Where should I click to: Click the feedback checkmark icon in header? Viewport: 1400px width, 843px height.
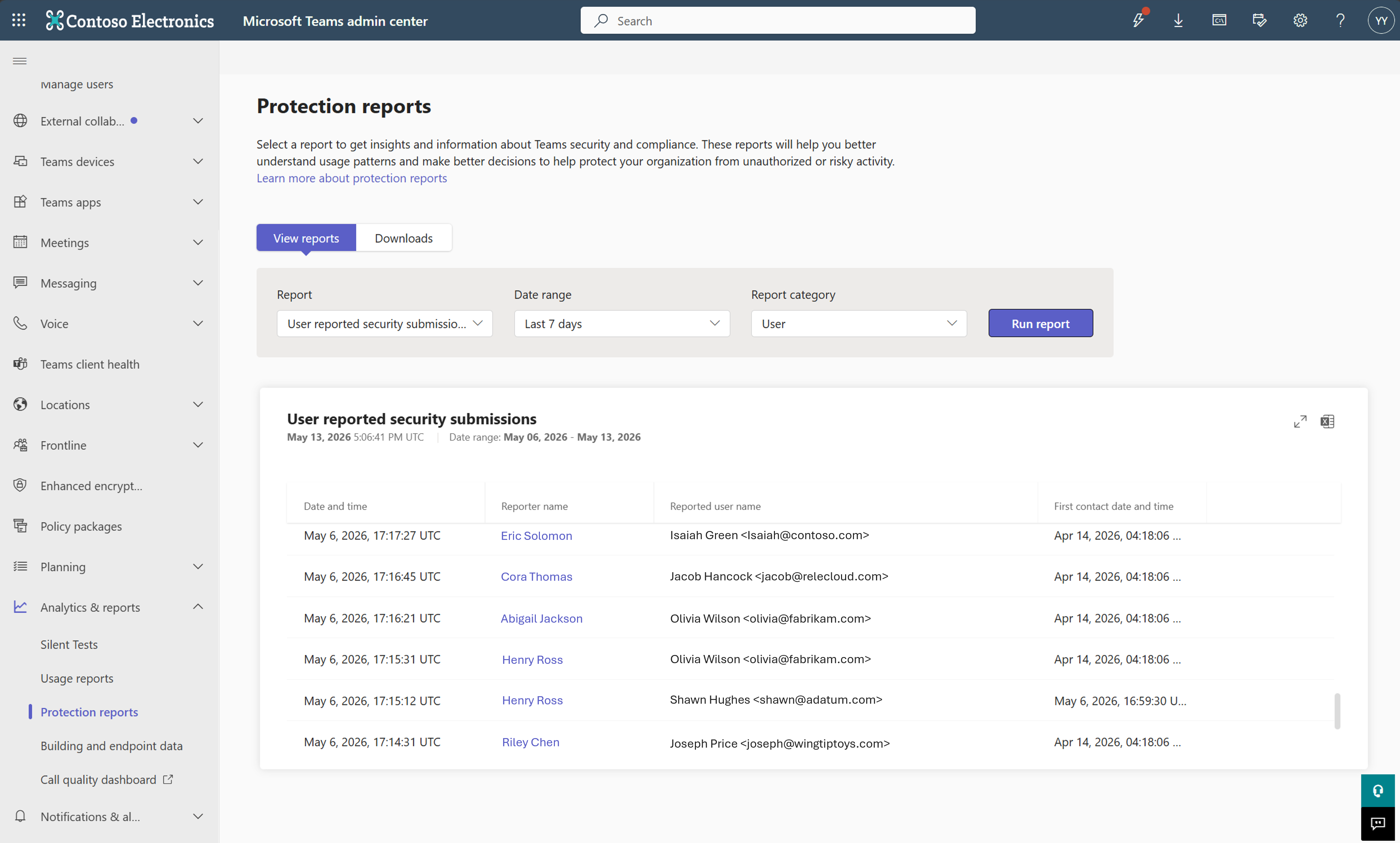point(1259,20)
